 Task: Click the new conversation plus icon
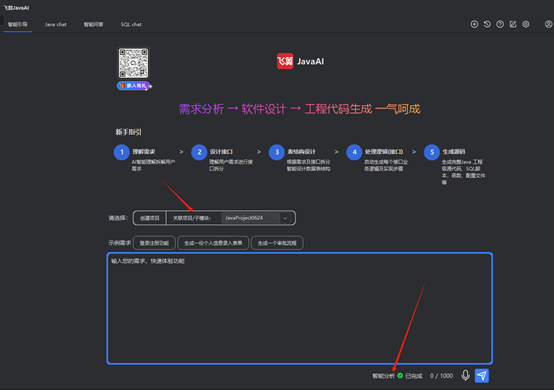pos(474,24)
